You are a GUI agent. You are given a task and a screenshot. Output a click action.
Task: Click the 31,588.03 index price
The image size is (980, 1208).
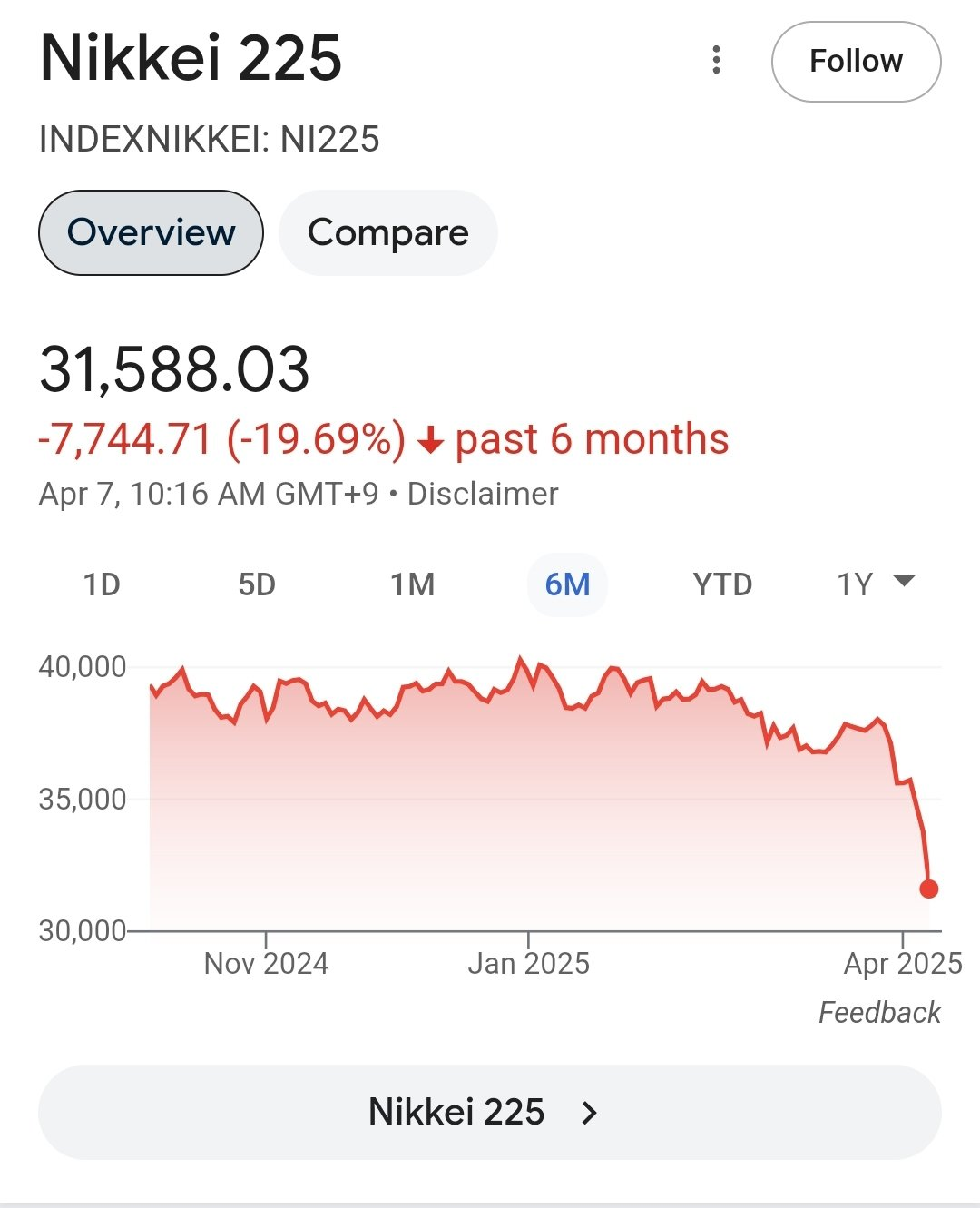click(175, 370)
